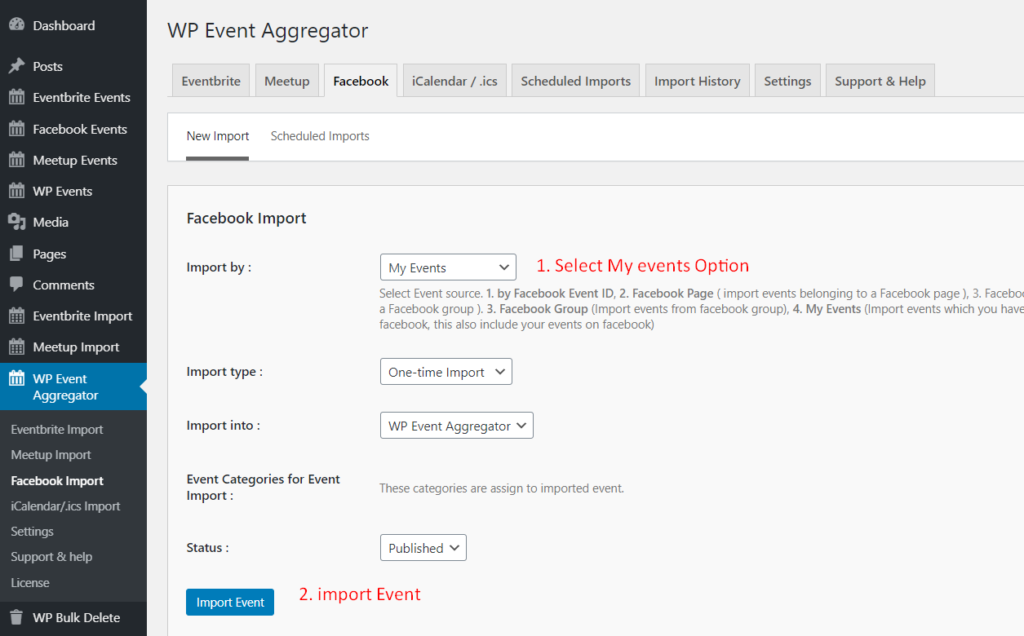Open the Scheduled Imports sub-tab link
Viewport: 1024px width, 636px height.
point(320,136)
